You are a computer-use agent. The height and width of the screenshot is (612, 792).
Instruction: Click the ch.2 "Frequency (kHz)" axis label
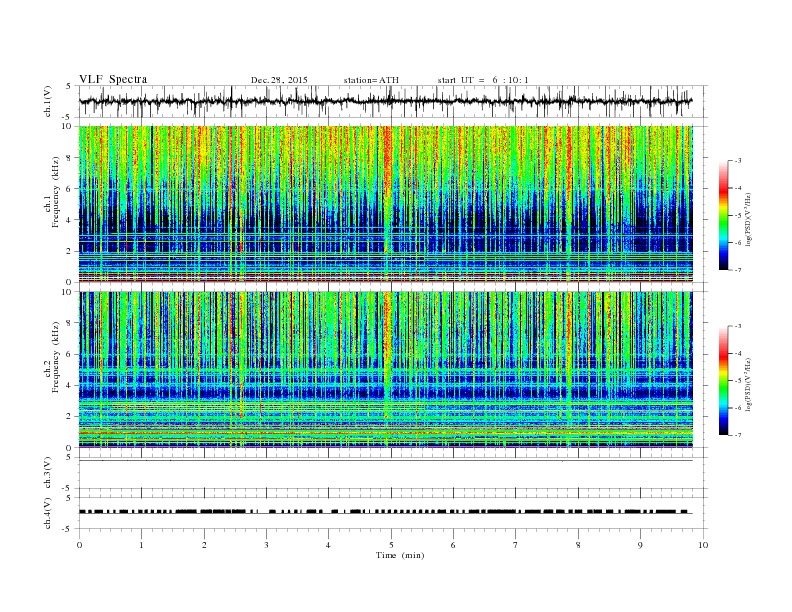(x=57, y=358)
